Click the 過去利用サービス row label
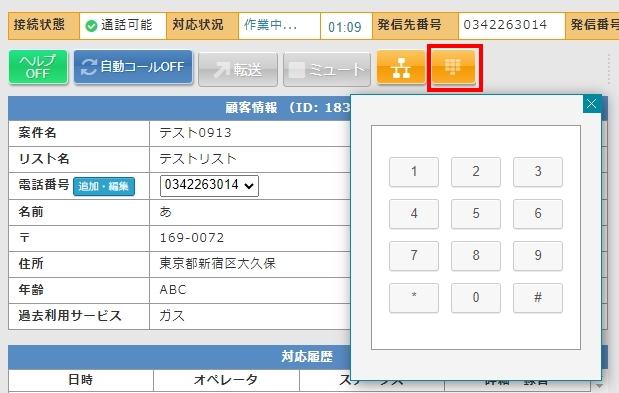 coord(70,316)
